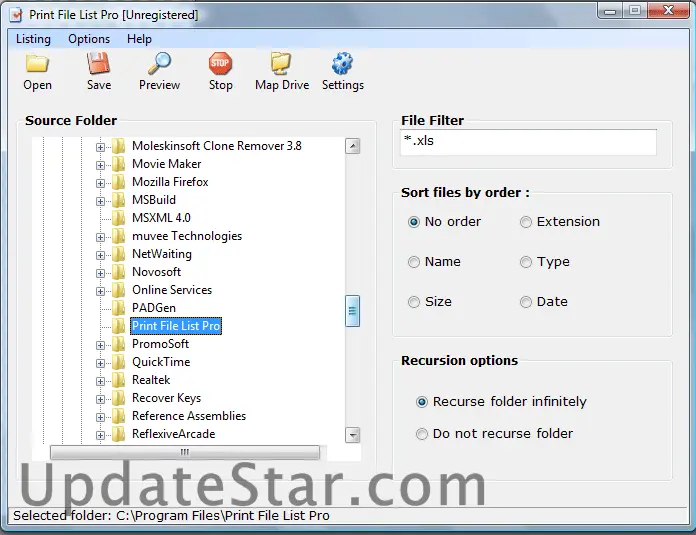Click the Movie Maker folder icon
This screenshot has height=535, width=696.
118,164
